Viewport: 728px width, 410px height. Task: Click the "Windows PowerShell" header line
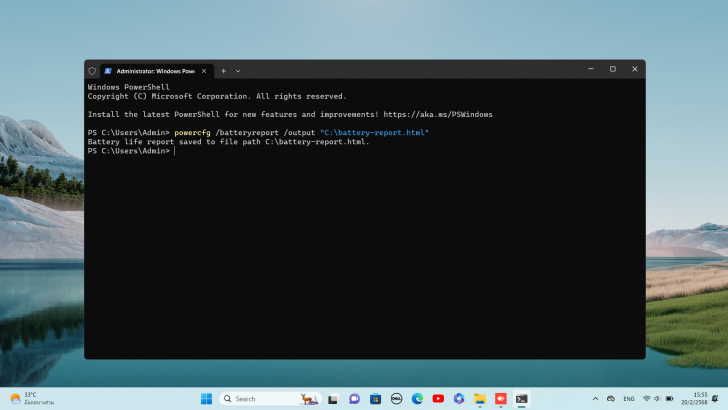tap(129, 87)
